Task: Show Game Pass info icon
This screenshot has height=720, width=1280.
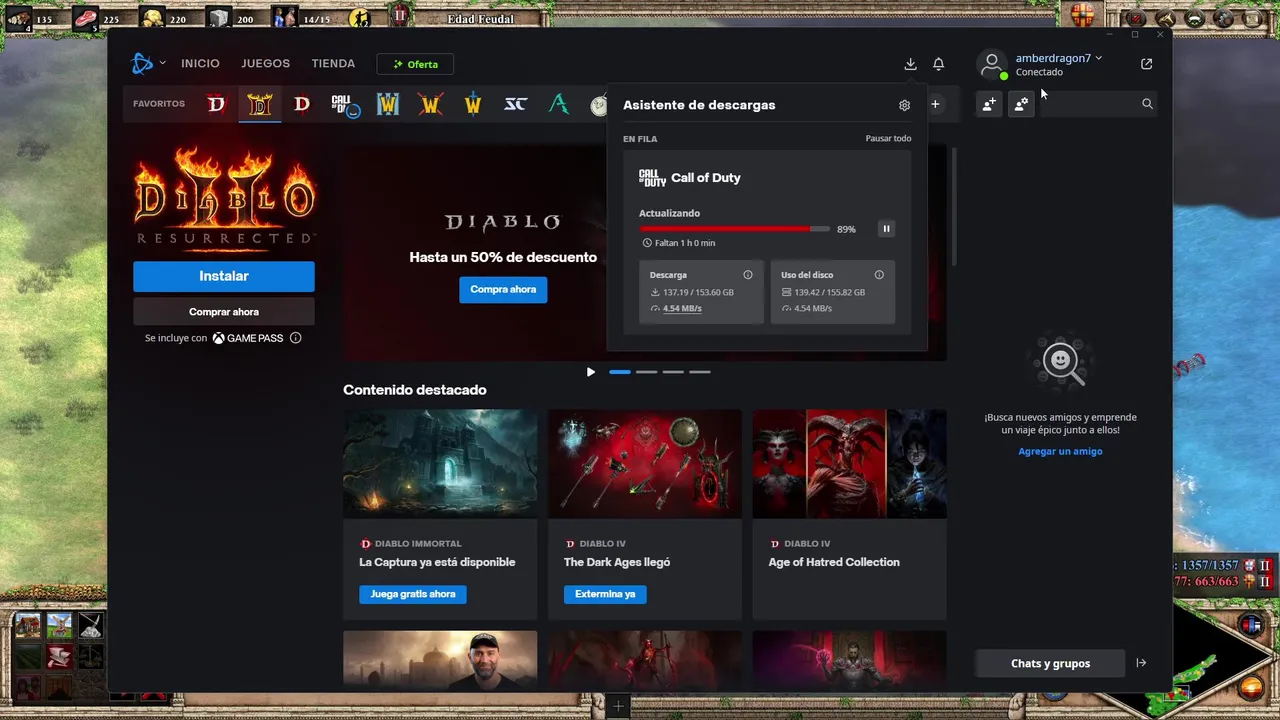Action: pyautogui.click(x=295, y=338)
